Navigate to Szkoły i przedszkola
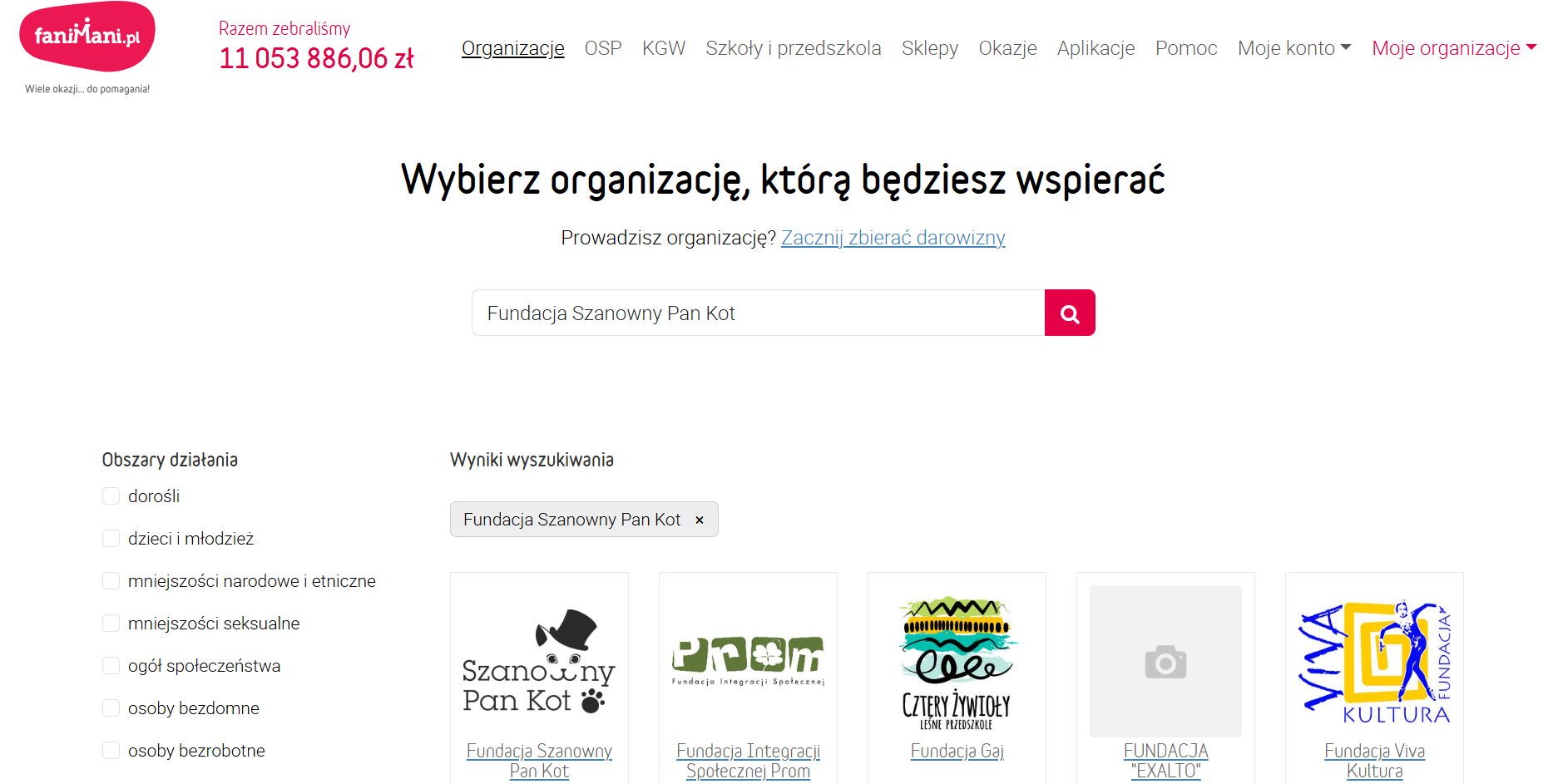1563x784 pixels. tap(794, 48)
